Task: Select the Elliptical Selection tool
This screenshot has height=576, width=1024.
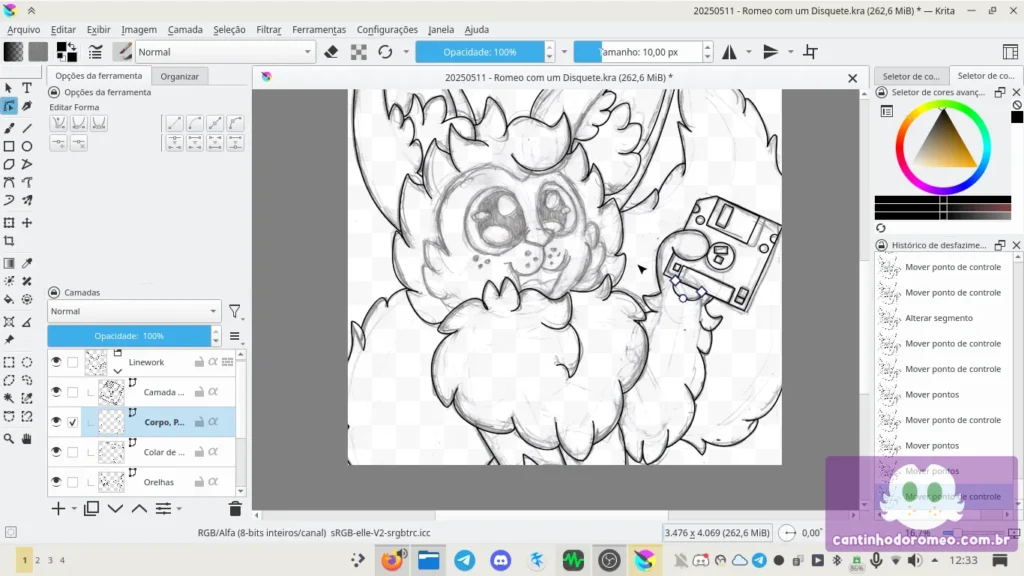Action: pos(27,362)
